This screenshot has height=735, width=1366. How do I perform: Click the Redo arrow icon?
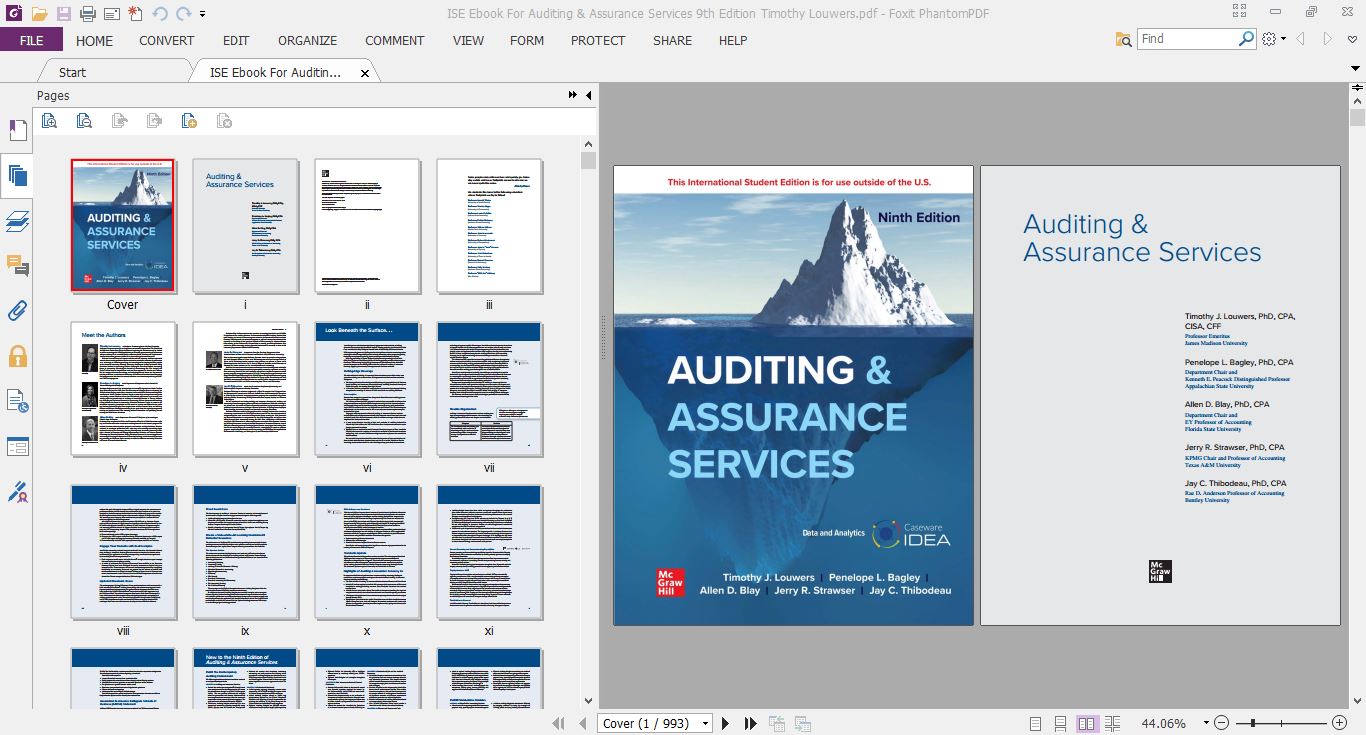coord(184,14)
